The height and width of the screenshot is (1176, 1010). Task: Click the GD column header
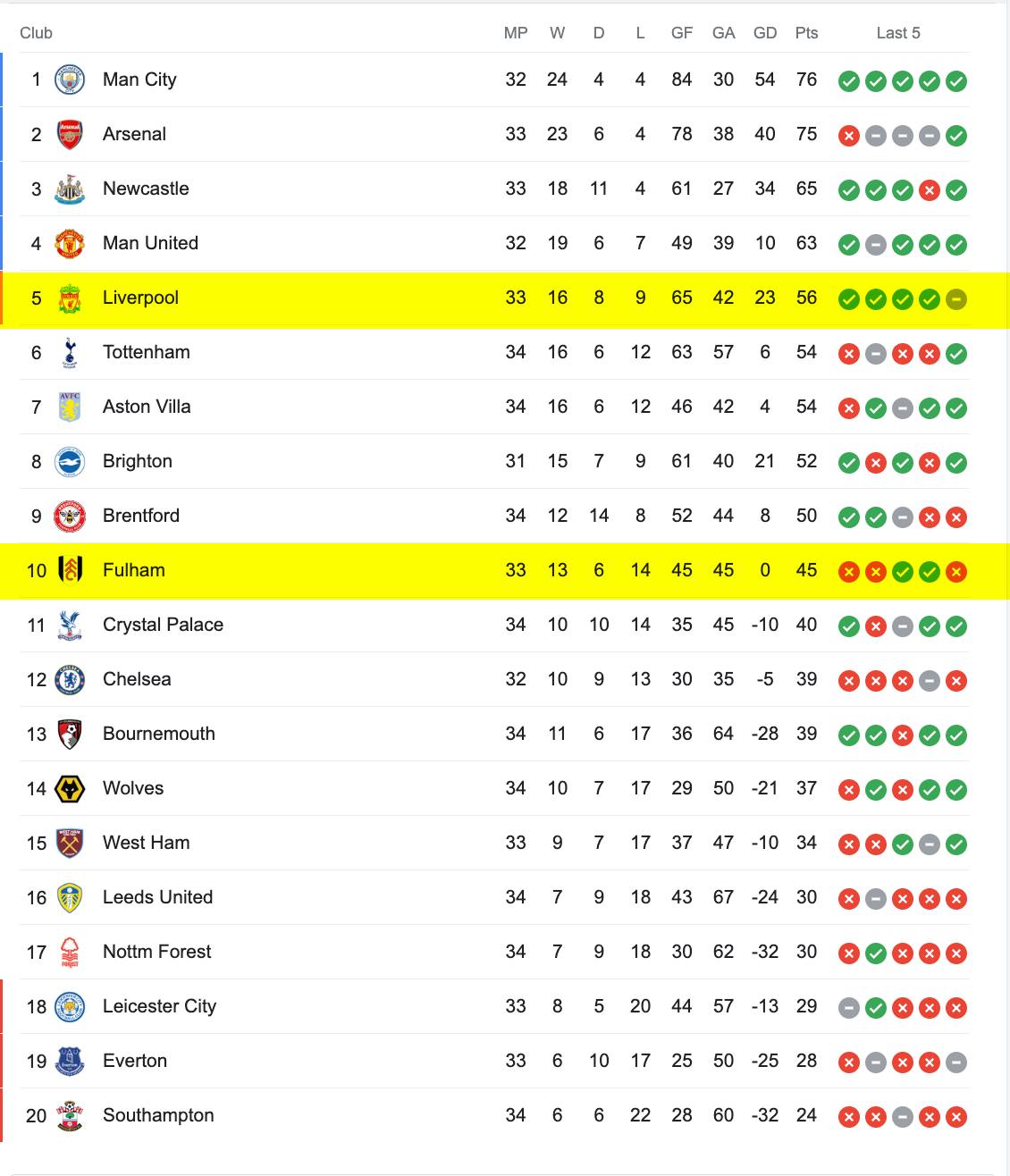click(x=765, y=33)
